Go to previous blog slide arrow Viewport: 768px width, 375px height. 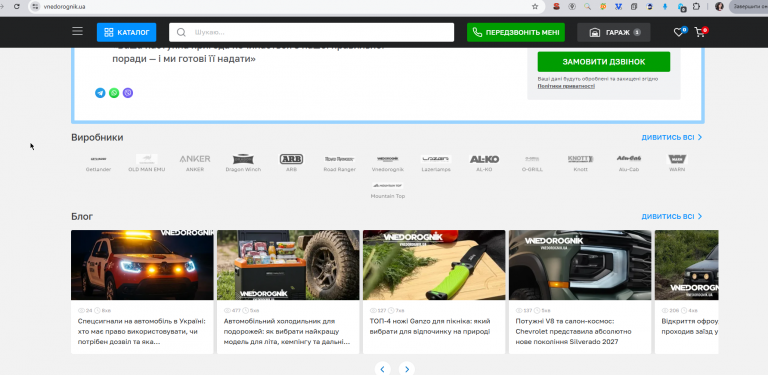pyautogui.click(x=383, y=369)
